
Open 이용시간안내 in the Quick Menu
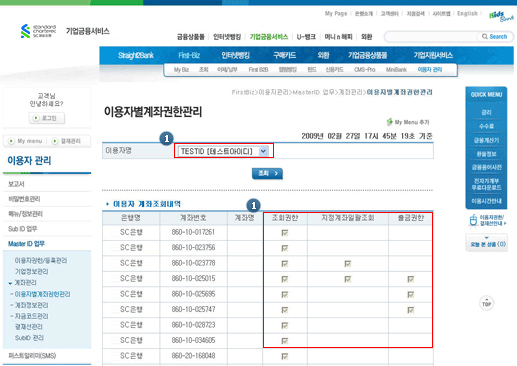click(486, 201)
